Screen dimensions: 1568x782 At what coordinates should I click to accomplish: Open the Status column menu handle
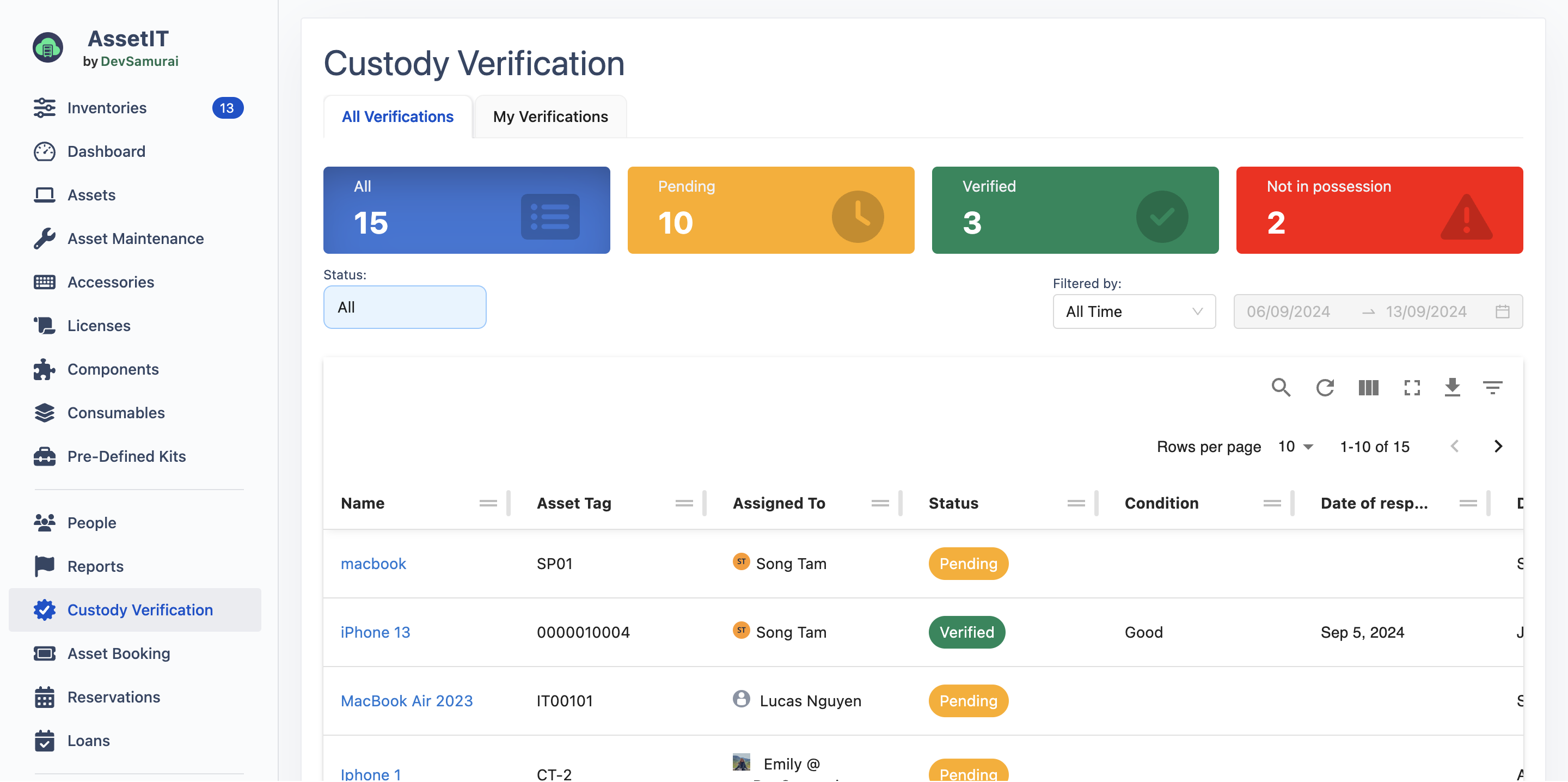(1076, 503)
